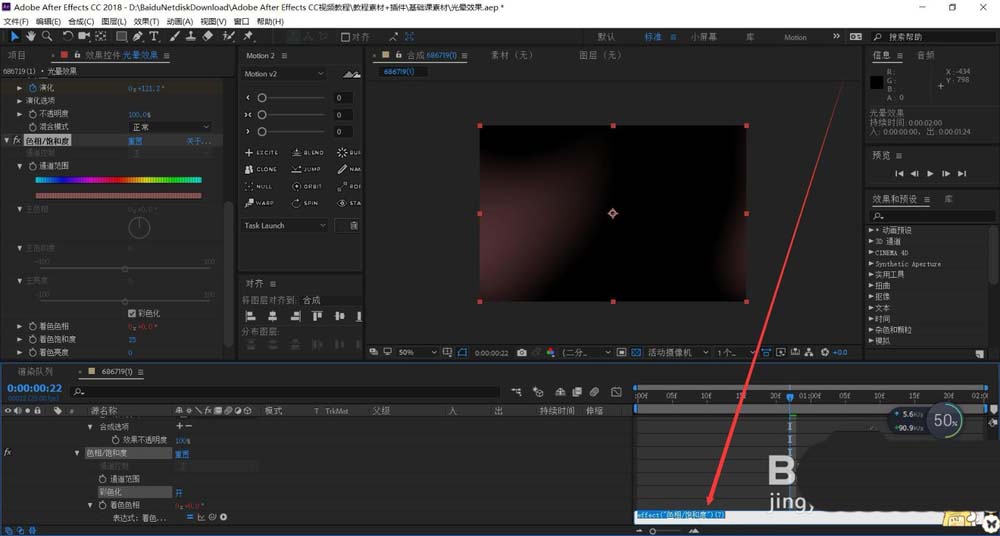
Task: Expand 动画预设 in effects and presets
Action: point(871,230)
